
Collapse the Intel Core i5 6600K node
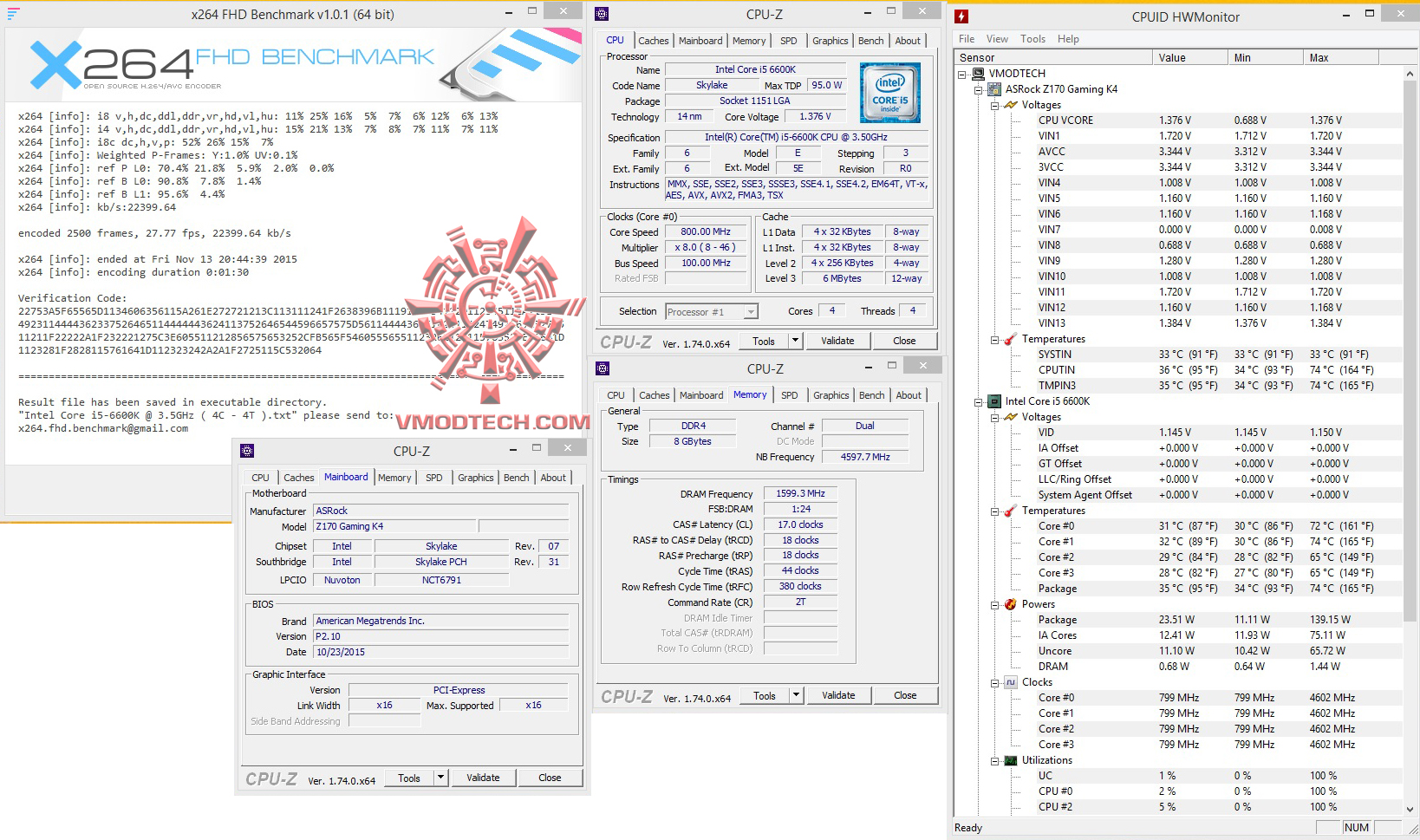[979, 402]
